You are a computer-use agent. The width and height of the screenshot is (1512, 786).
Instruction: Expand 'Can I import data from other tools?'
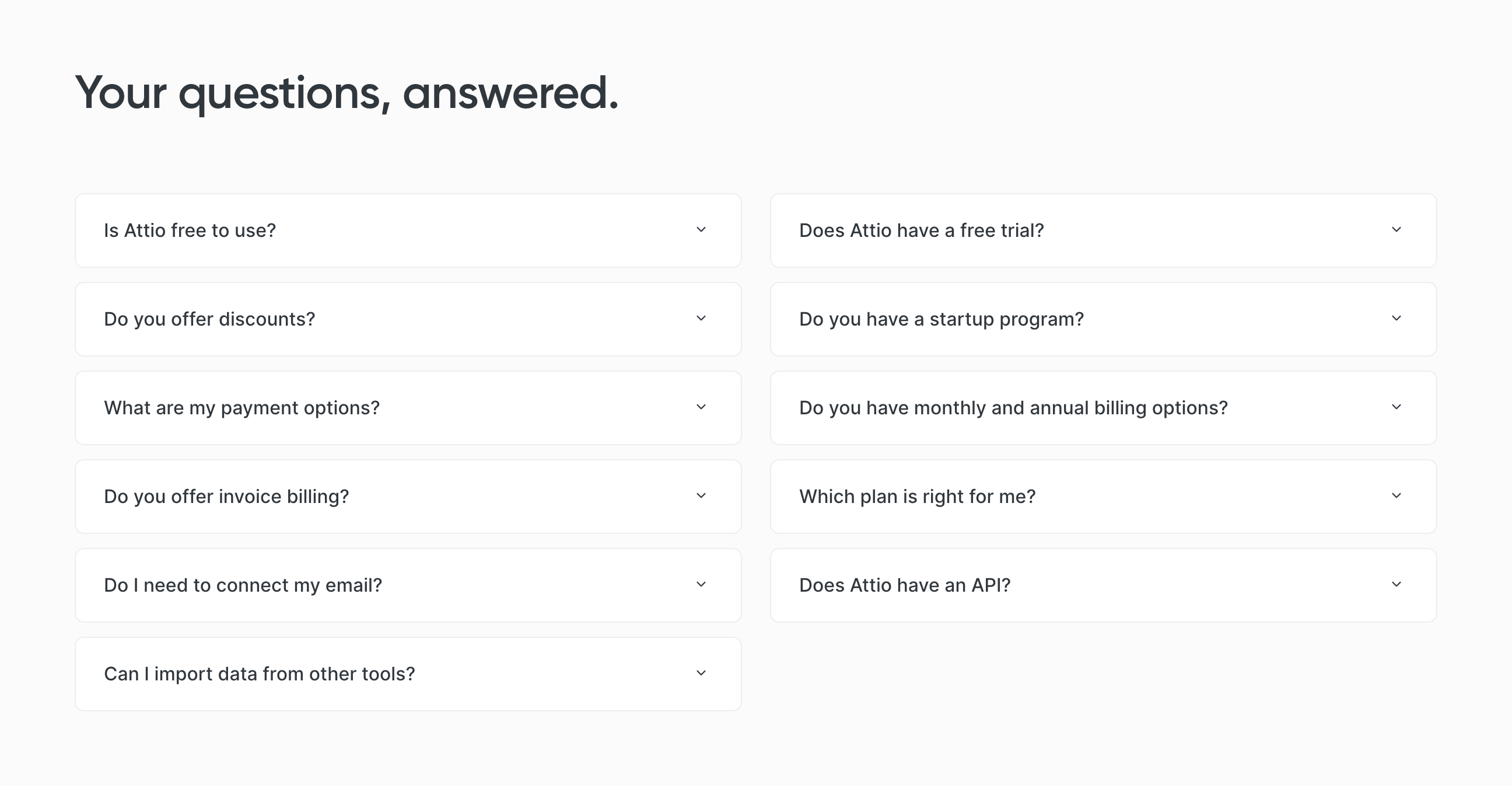[x=407, y=673]
